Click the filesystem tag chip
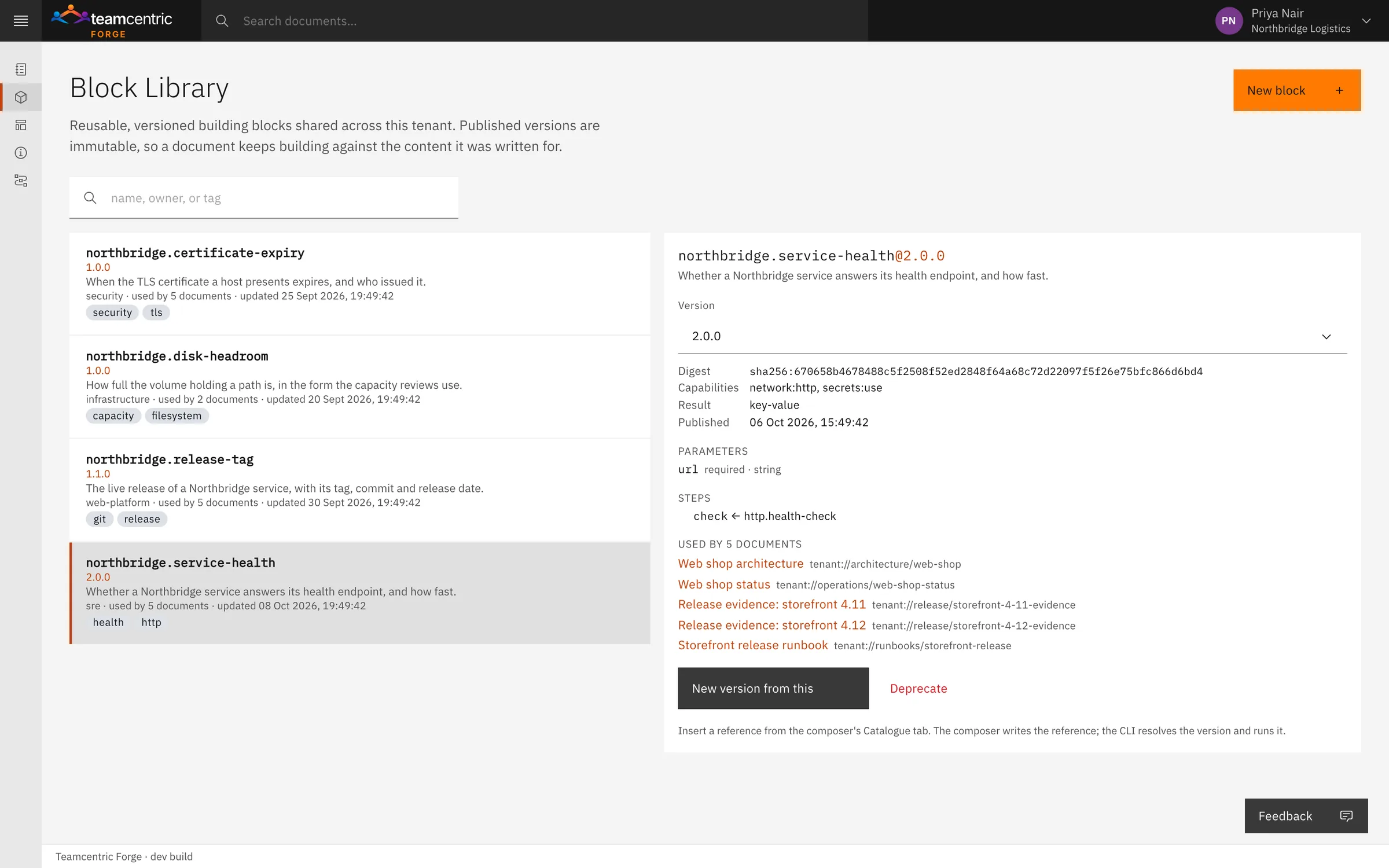Viewport: 1389px width, 868px height. [177, 415]
